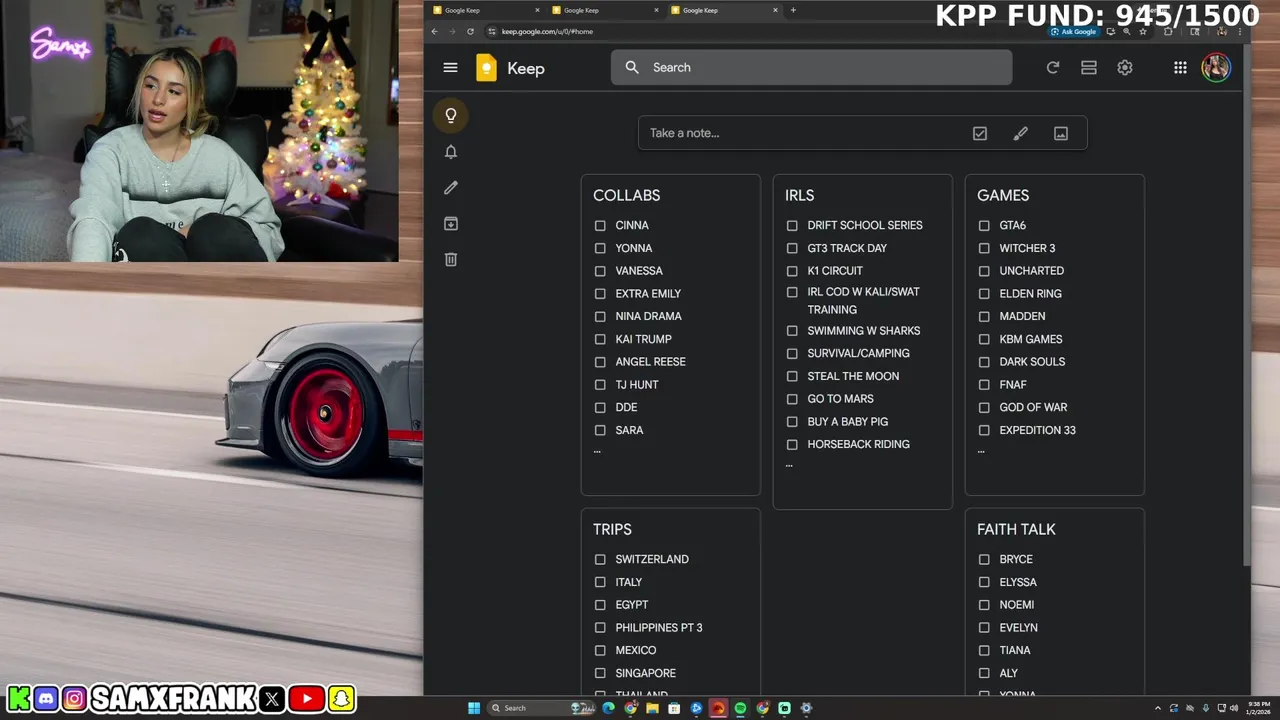Check the SWIMMING W SHARKS checkbox
The image size is (1280, 720).
coord(792,331)
